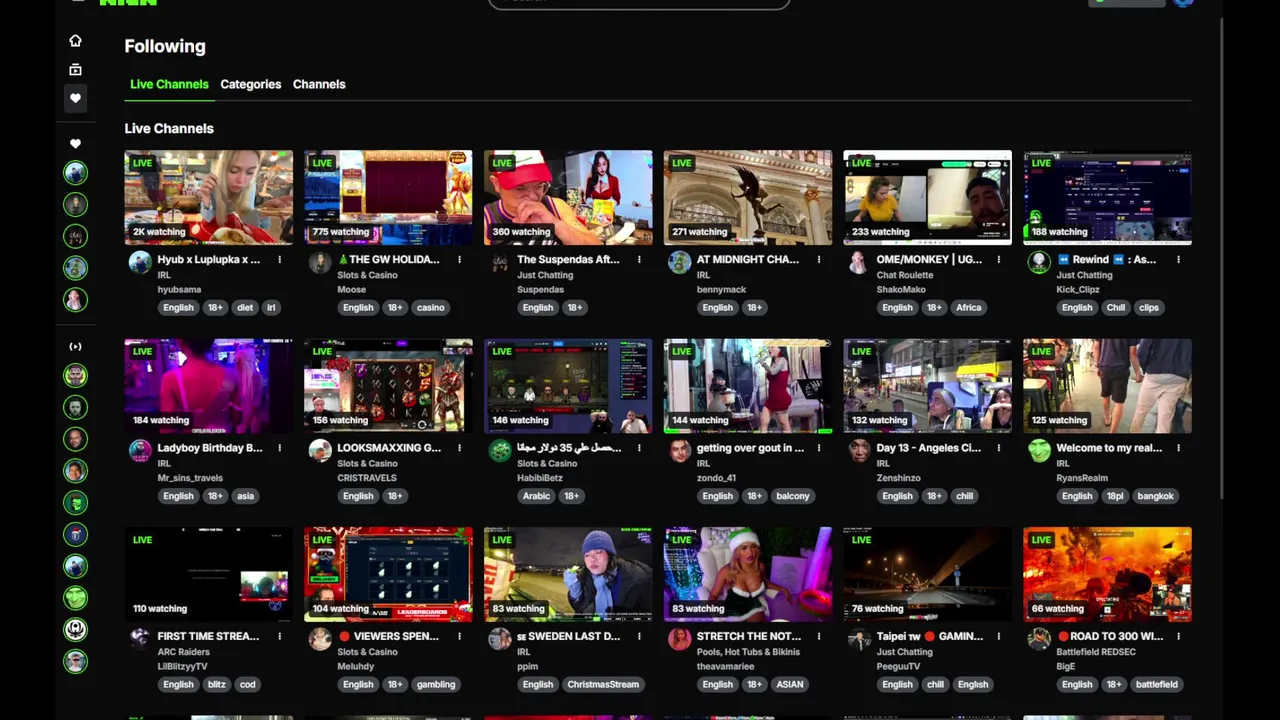
Task: Open the Browse icon in sidebar
Action: [75, 70]
